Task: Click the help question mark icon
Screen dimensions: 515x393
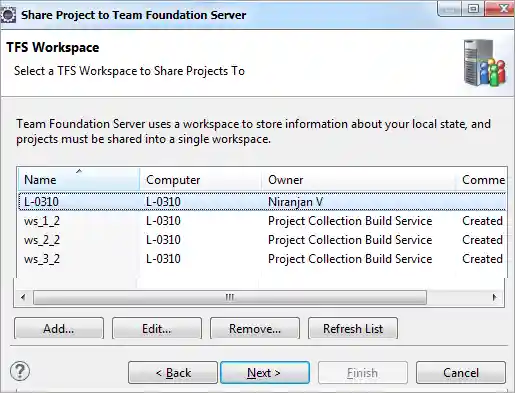Action: [20, 371]
